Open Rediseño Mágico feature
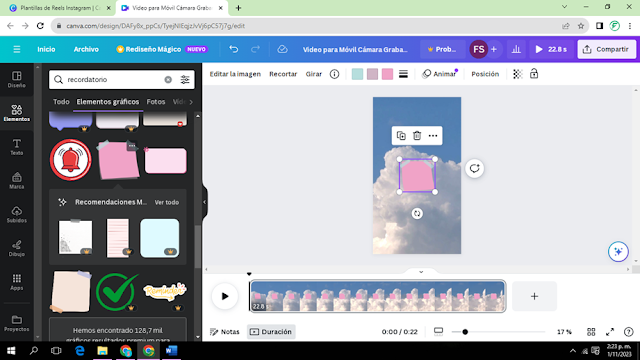640x360 pixels. pyautogui.click(x=162, y=49)
